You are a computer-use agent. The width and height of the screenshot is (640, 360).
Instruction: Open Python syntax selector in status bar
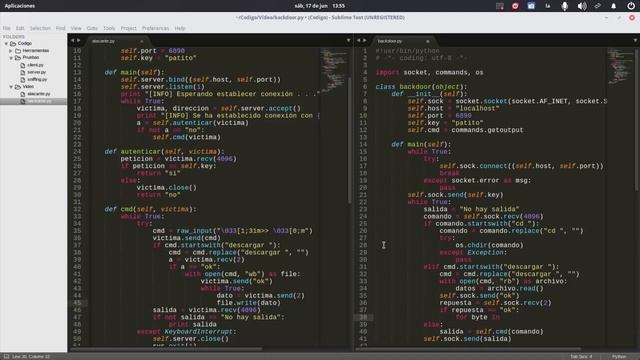[619, 357]
